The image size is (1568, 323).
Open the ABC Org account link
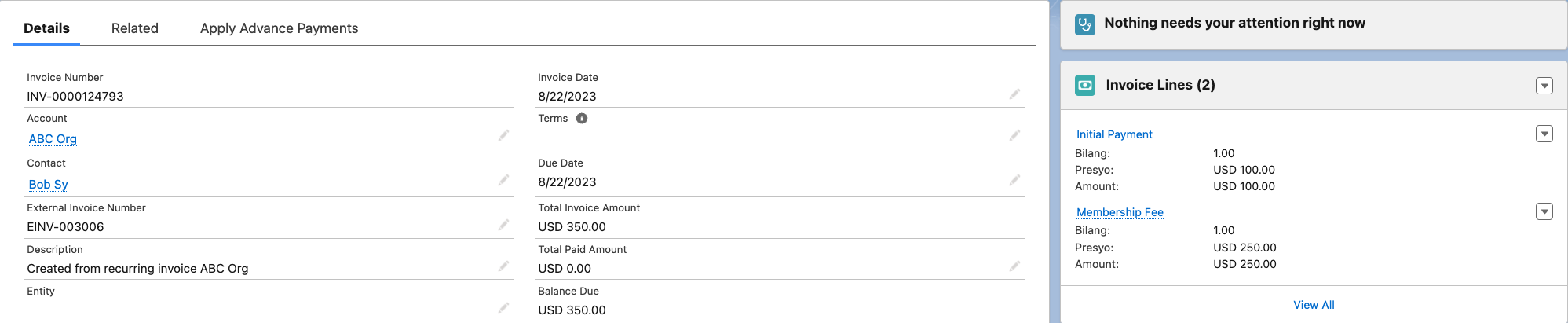click(53, 139)
